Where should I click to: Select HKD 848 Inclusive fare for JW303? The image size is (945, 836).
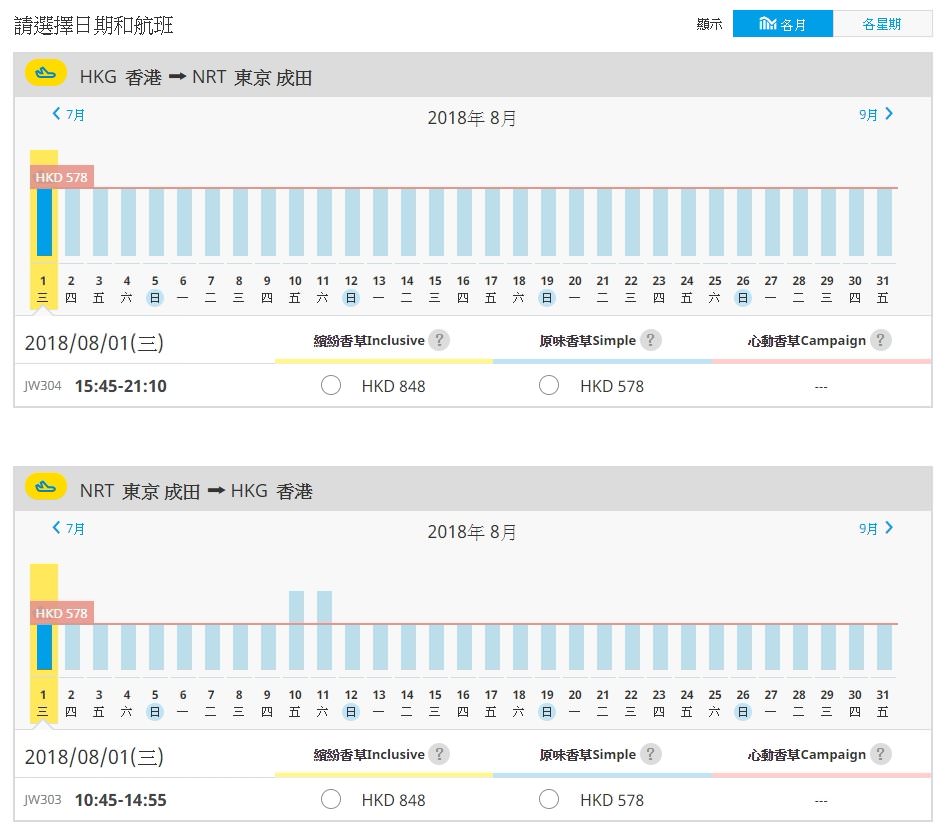pyautogui.click(x=331, y=799)
